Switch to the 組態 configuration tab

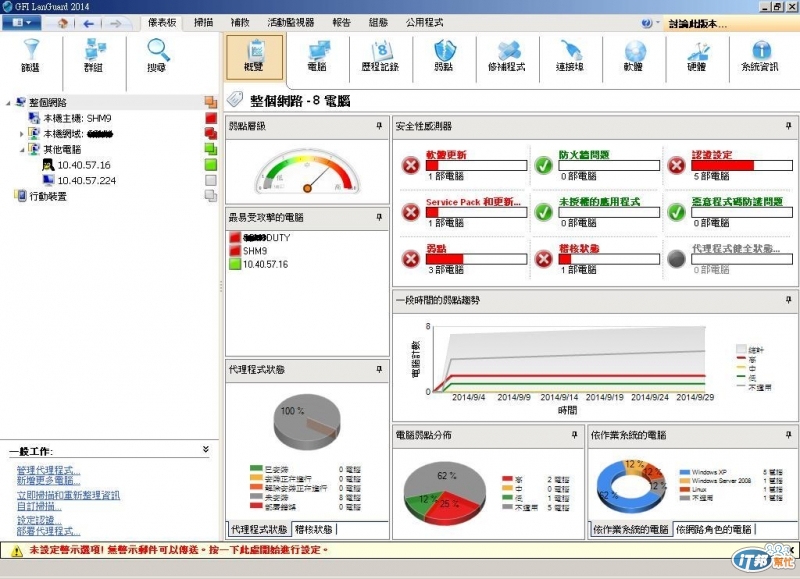[379, 22]
